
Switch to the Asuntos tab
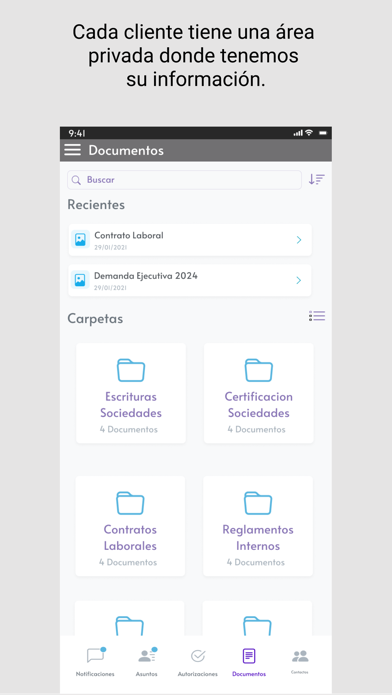pos(147,662)
